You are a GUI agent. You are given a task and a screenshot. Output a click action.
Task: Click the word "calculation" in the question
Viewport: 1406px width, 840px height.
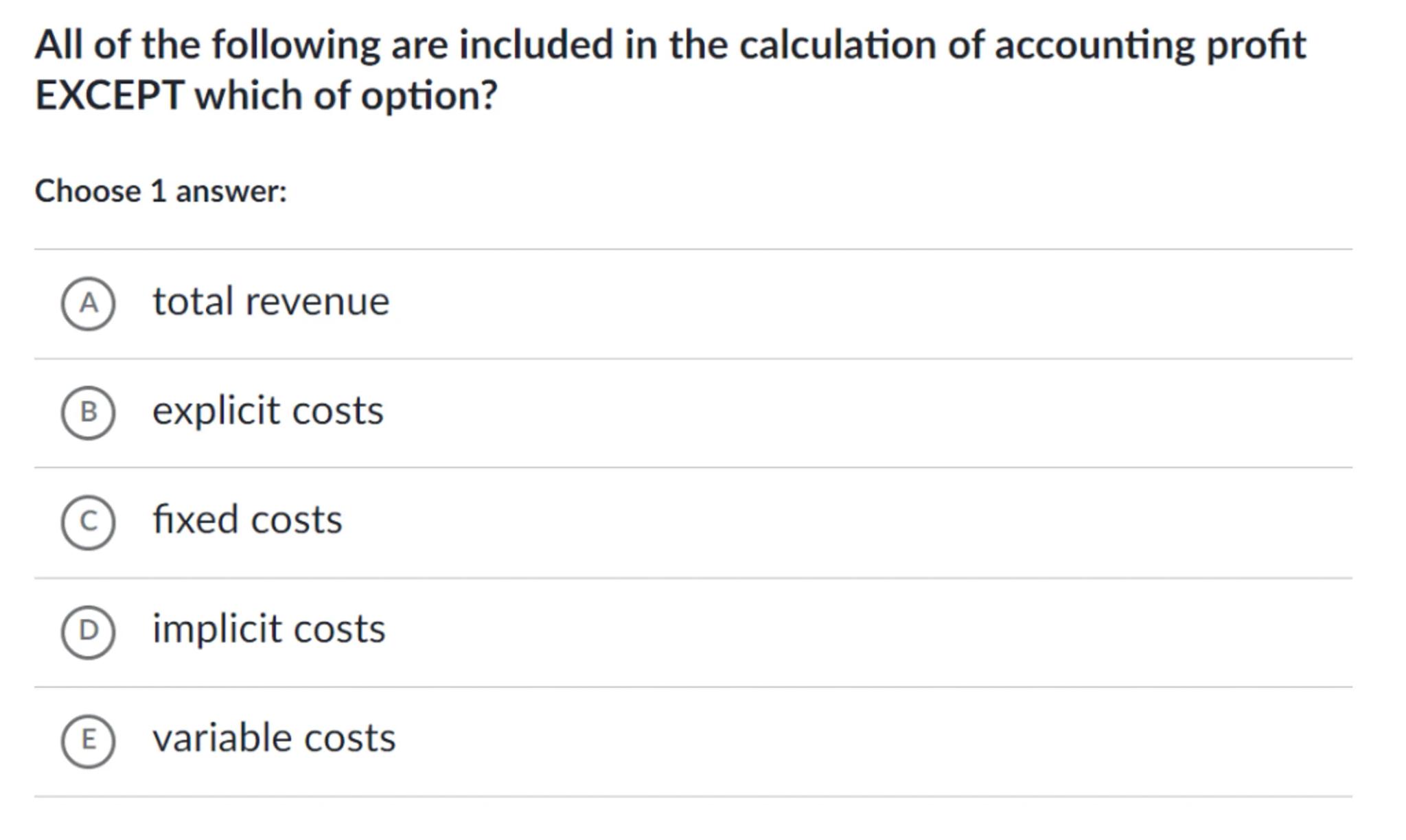click(x=838, y=45)
